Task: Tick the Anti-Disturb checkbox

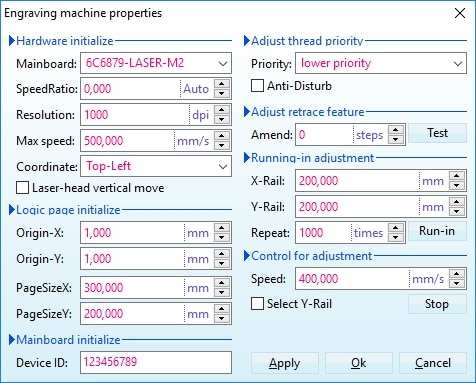Action: coord(257,86)
